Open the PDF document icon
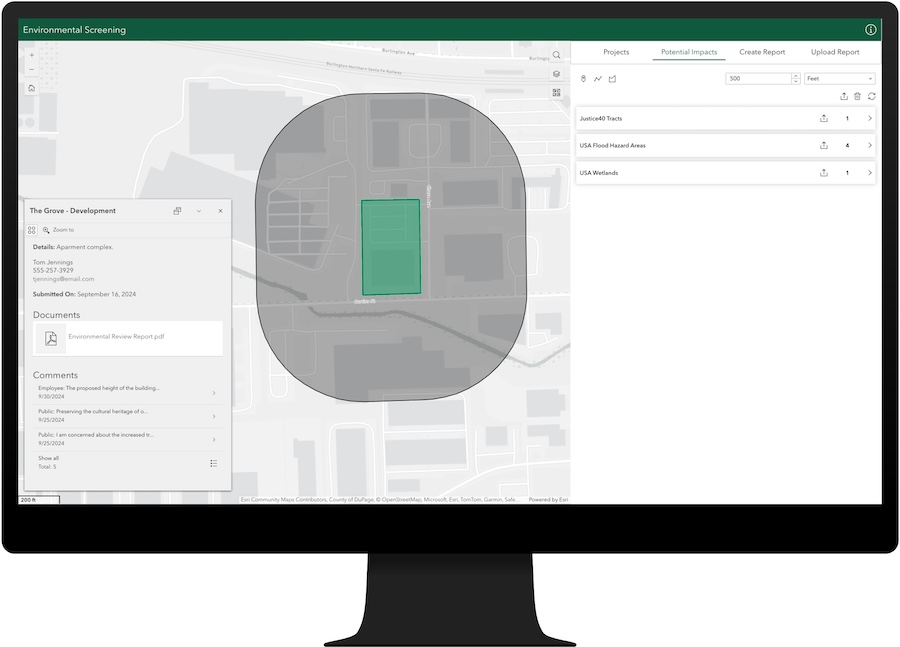Screen dimensions: 900x647 pos(51,338)
